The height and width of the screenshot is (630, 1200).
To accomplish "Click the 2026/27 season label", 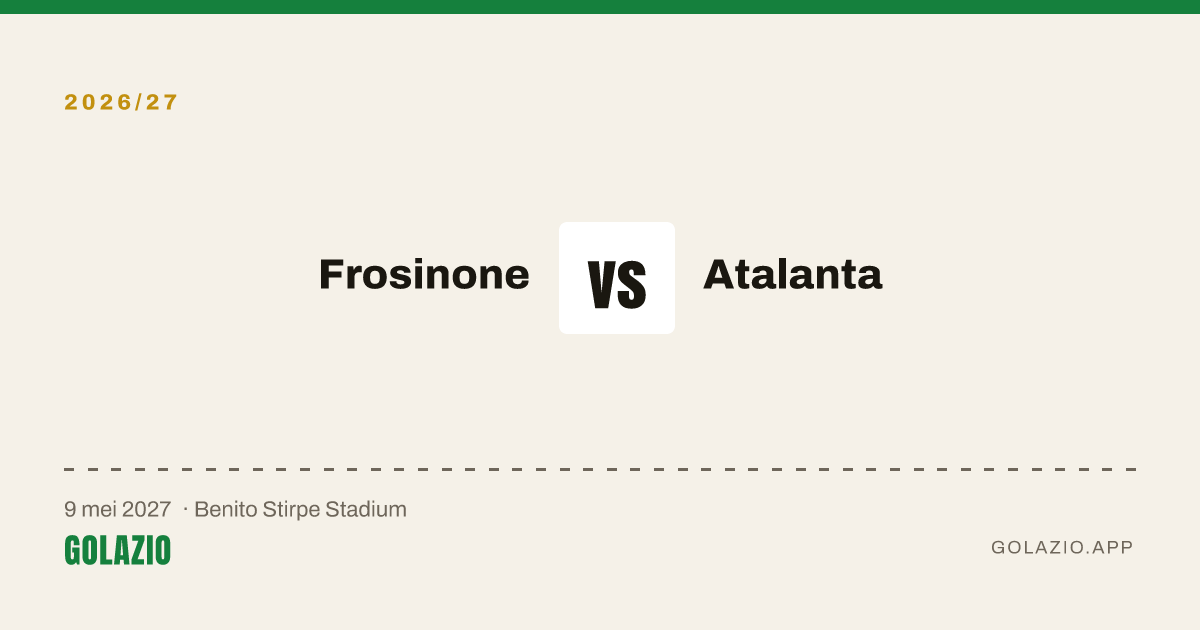I will (x=121, y=102).
